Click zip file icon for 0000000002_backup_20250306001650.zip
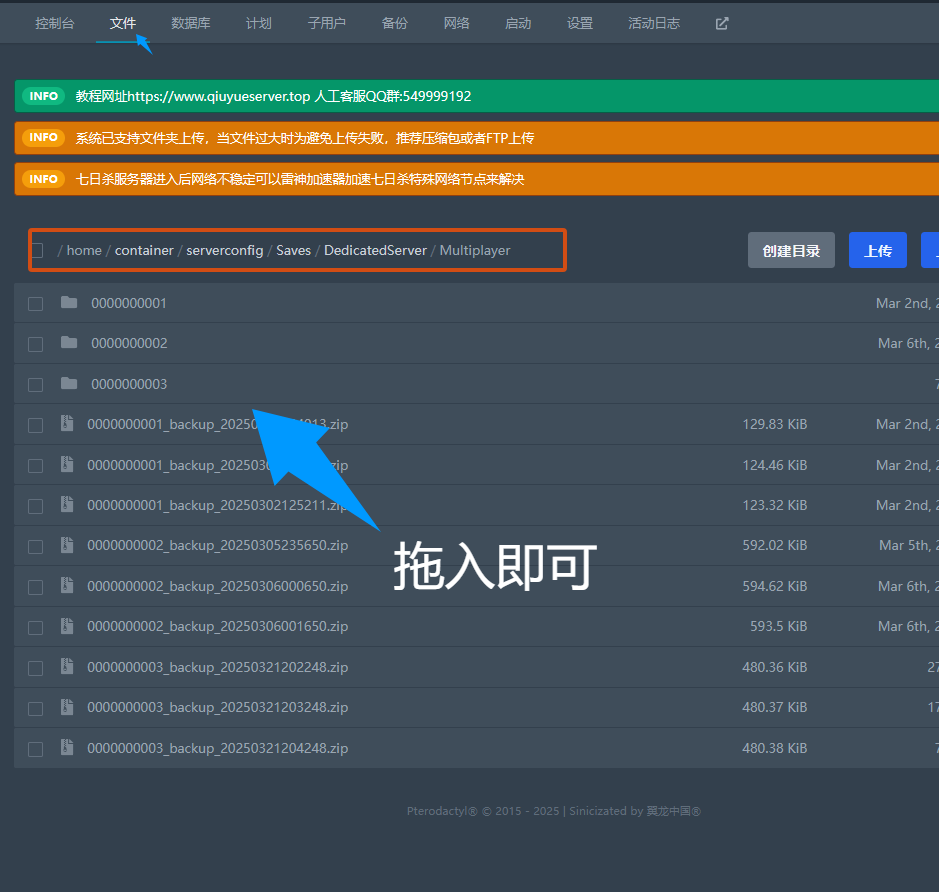This screenshot has height=892, width=939. pos(67,626)
